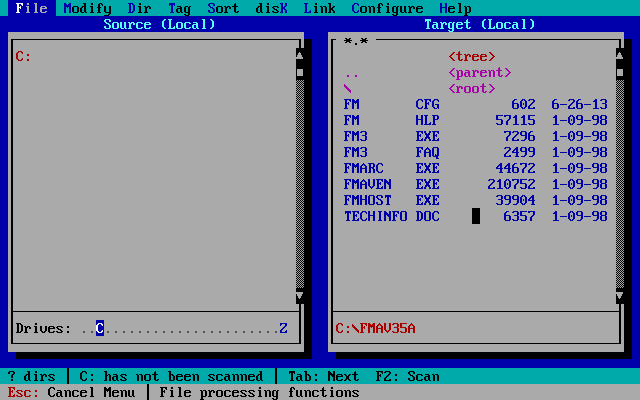Select the FMAVEN EXE file
Viewport: 640px width, 400px height.
(x=476, y=184)
